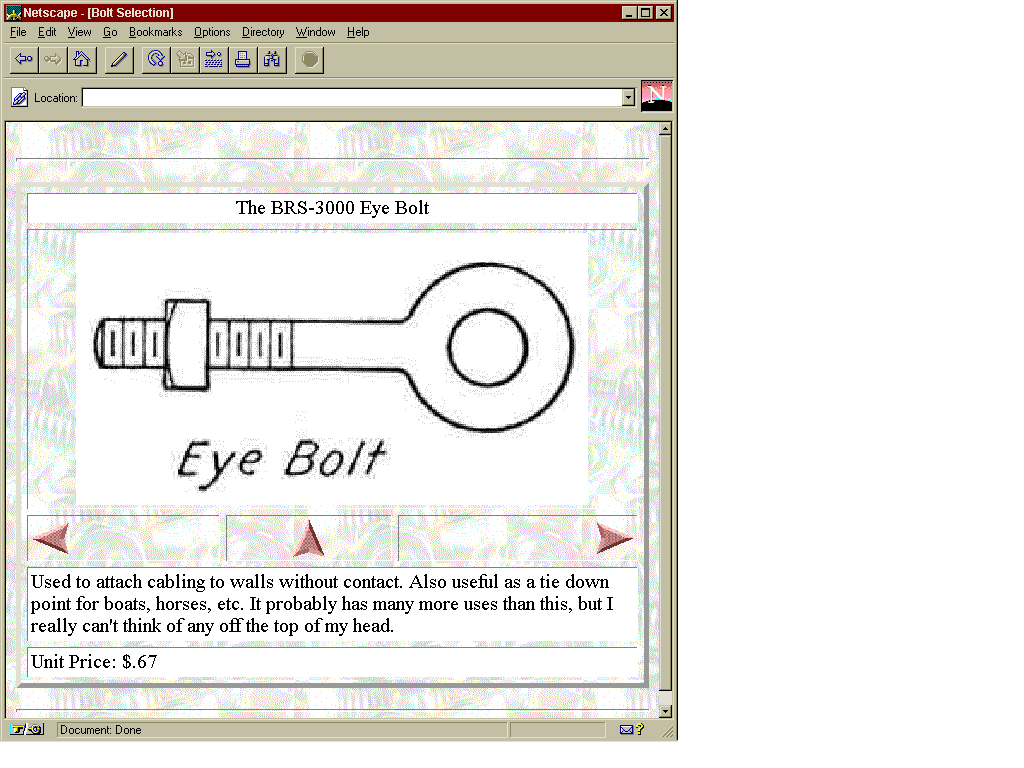Reload the current page

coord(156,60)
